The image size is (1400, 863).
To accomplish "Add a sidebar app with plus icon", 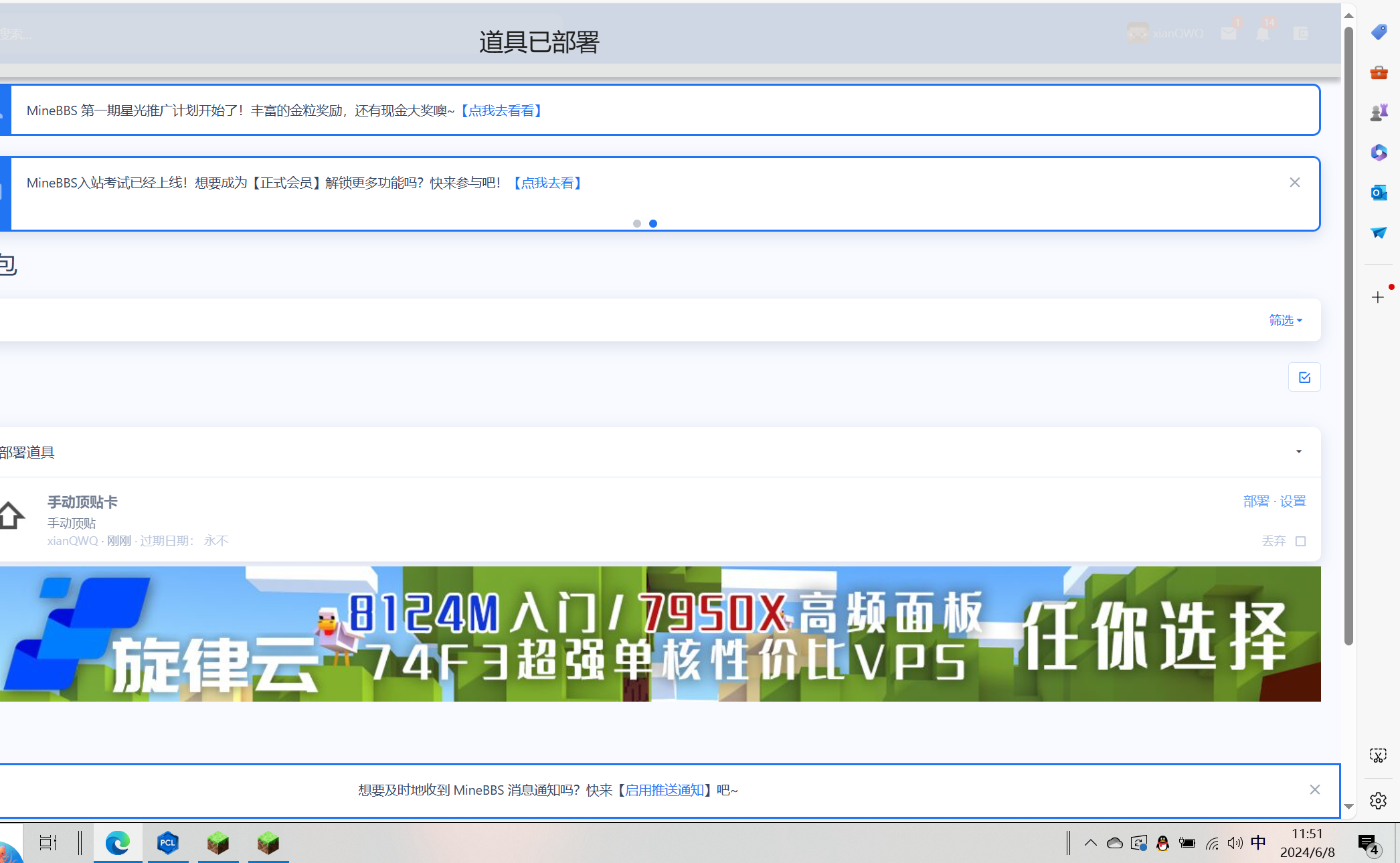I will pos(1377,297).
